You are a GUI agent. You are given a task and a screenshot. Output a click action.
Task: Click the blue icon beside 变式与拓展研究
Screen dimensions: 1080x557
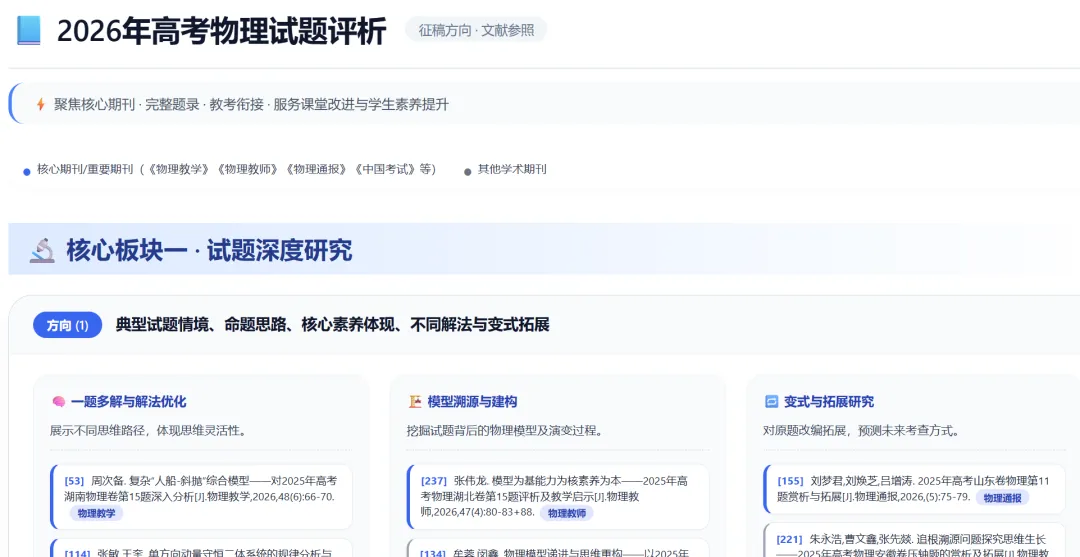(771, 402)
